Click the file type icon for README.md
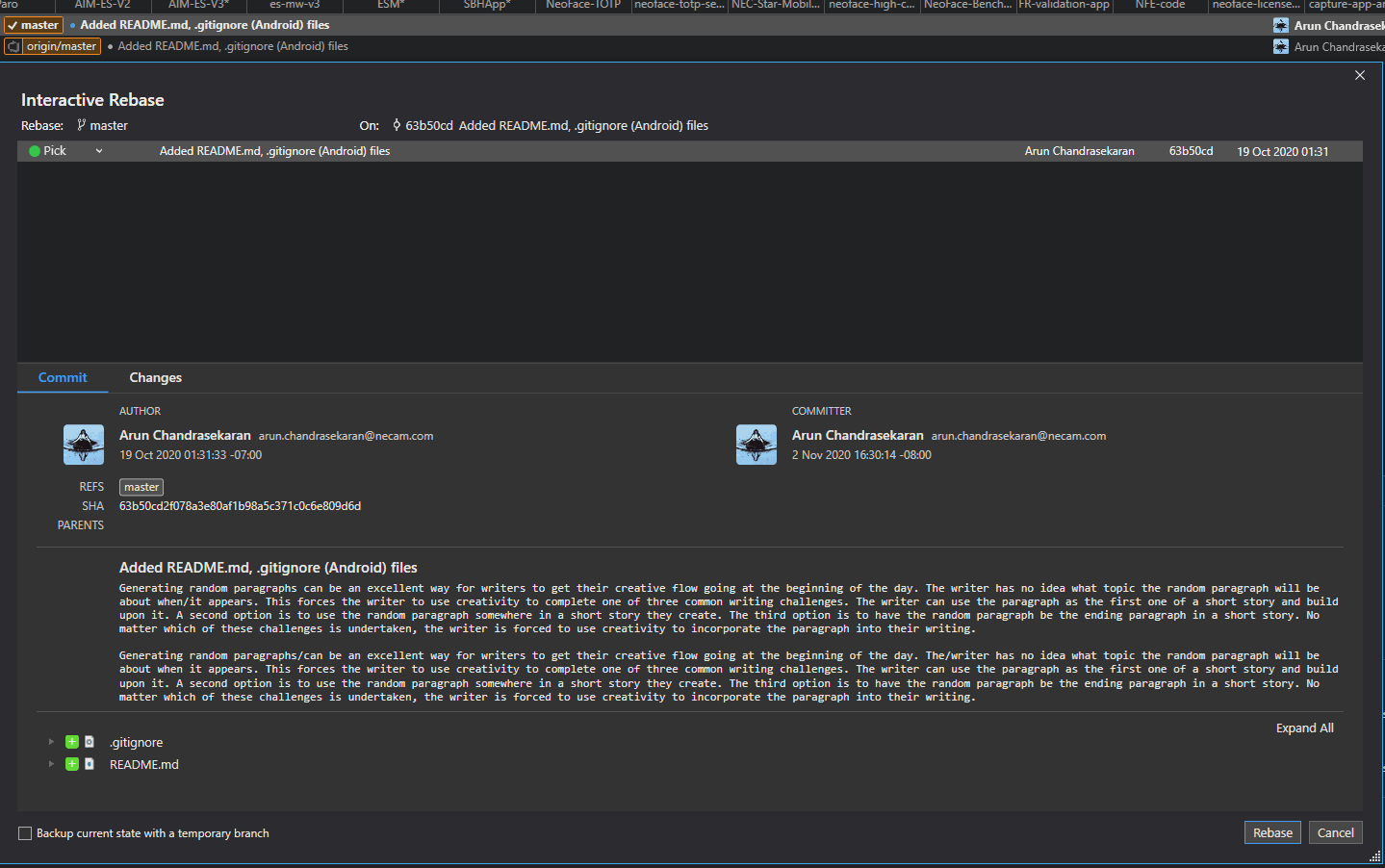Image resolution: width=1385 pixels, height=868 pixels. pyautogui.click(x=90, y=764)
